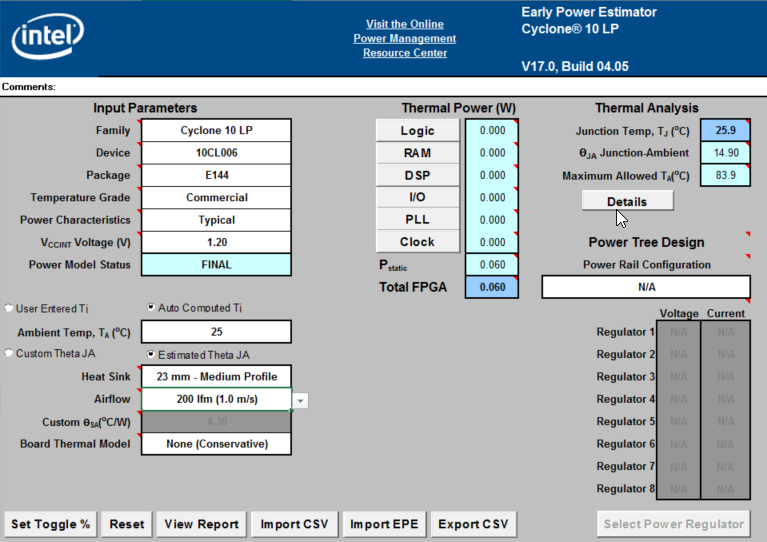This screenshot has height=542, width=767.
Task: Click the Clock thermal power value 0.000
Action: pyautogui.click(x=492, y=242)
